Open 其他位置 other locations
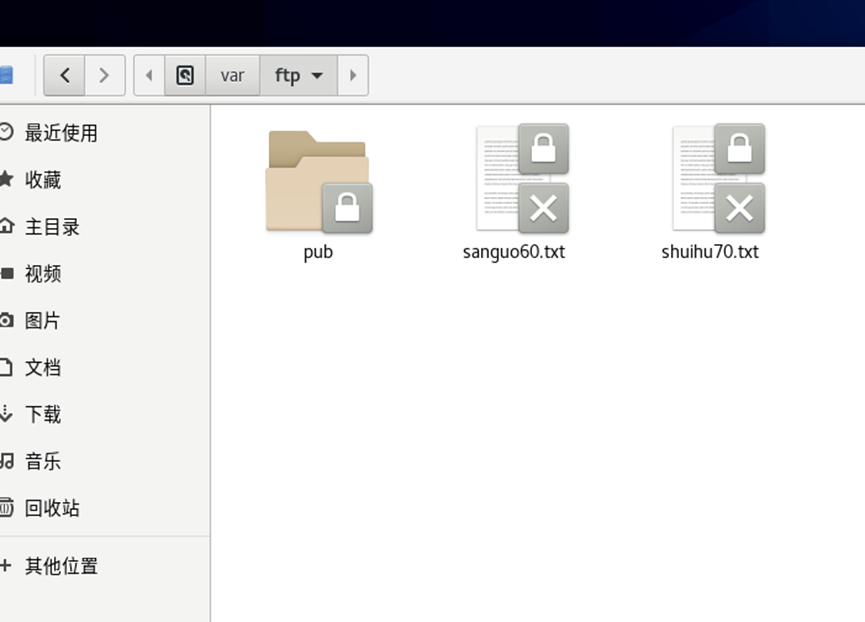Screen dimensions: 865x622 tap(105, 566)
